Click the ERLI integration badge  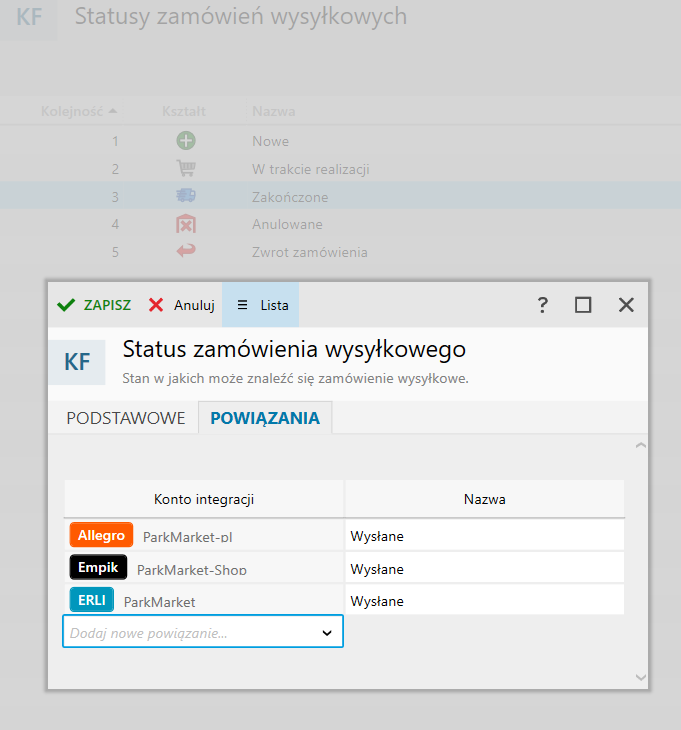(92, 600)
